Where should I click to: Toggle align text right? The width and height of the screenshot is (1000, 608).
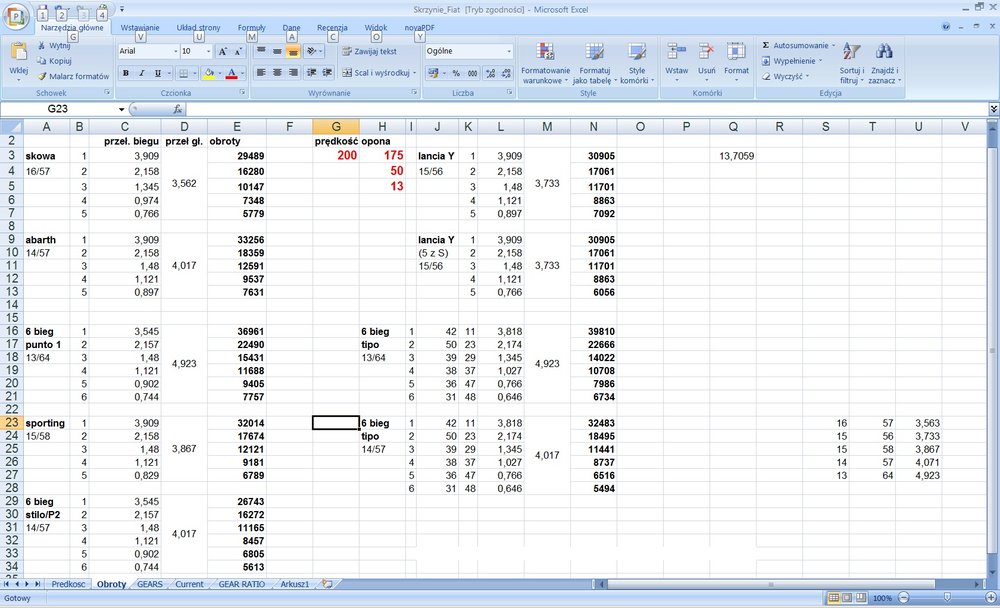click(x=293, y=73)
